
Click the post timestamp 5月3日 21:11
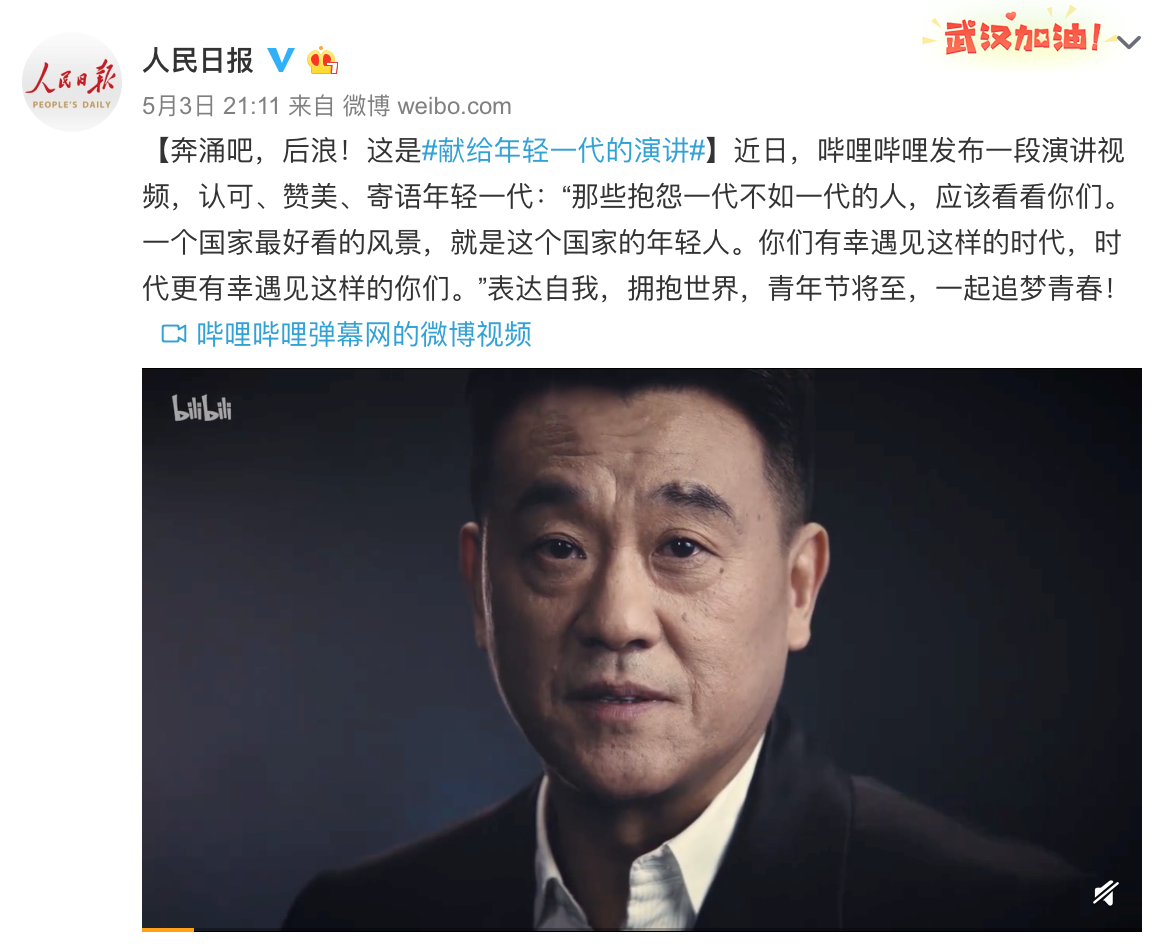point(211,106)
